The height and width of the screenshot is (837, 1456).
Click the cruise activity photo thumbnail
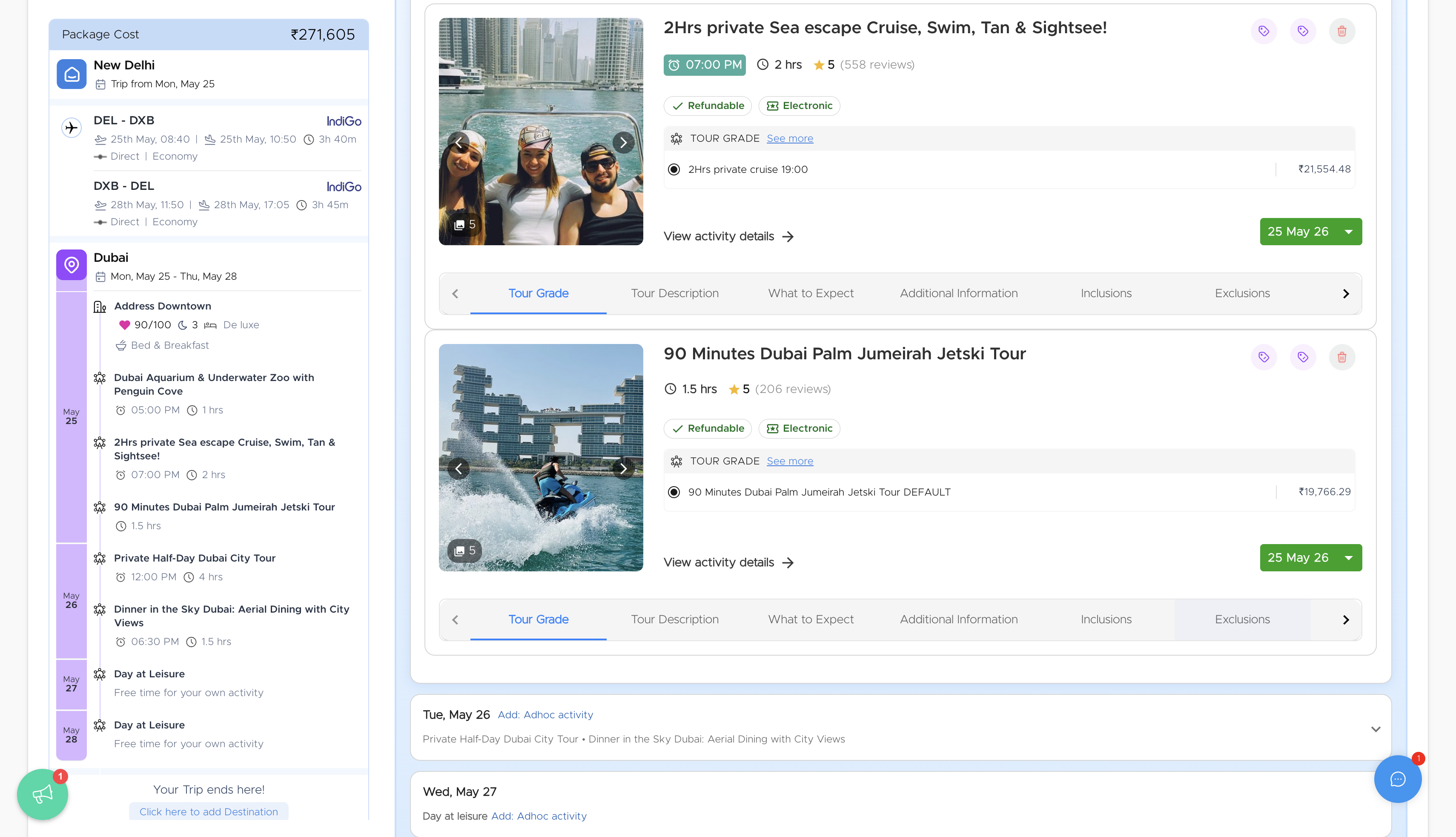pos(540,131)
